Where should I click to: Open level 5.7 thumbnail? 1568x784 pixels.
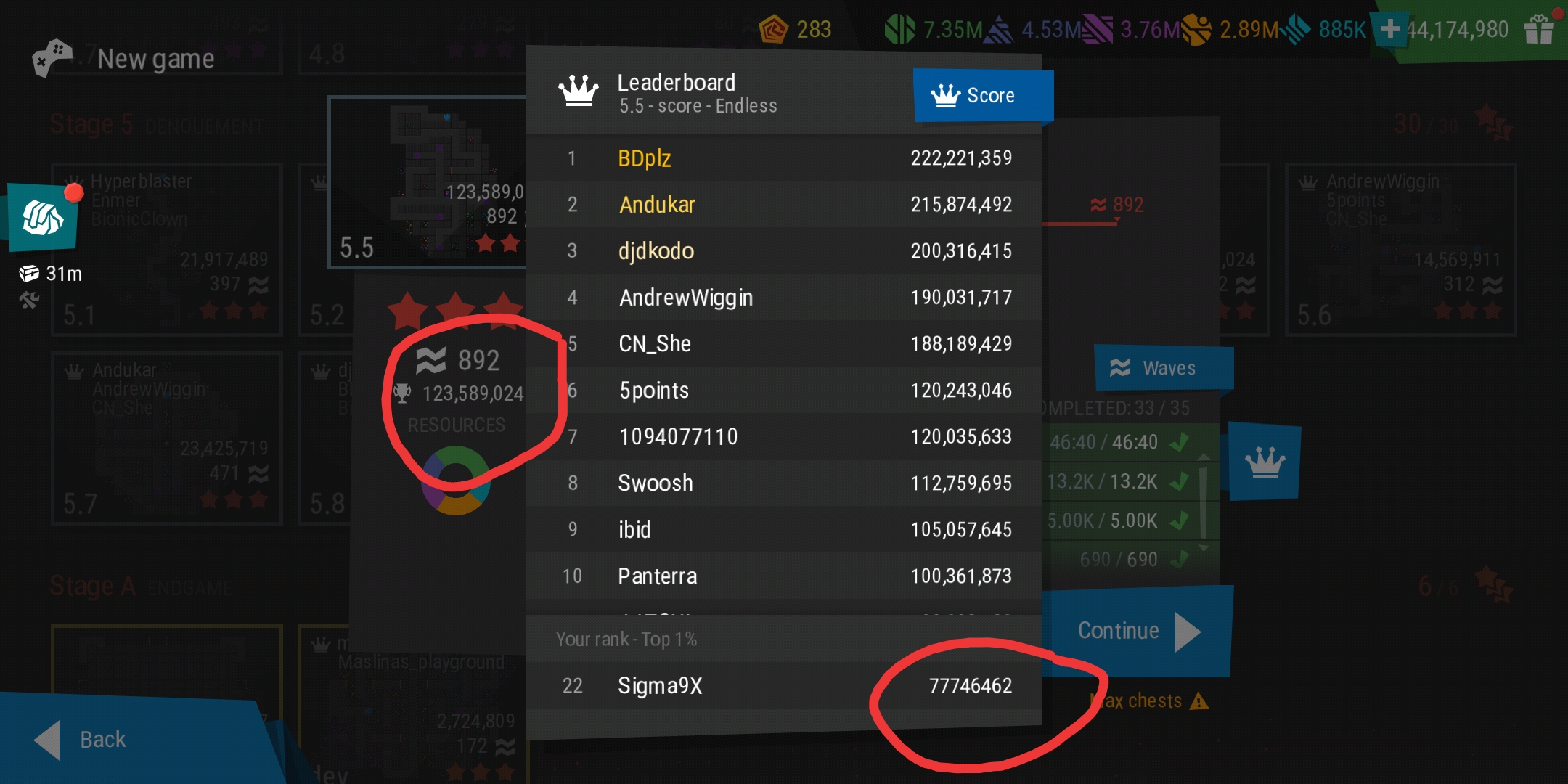click(167, 438)
